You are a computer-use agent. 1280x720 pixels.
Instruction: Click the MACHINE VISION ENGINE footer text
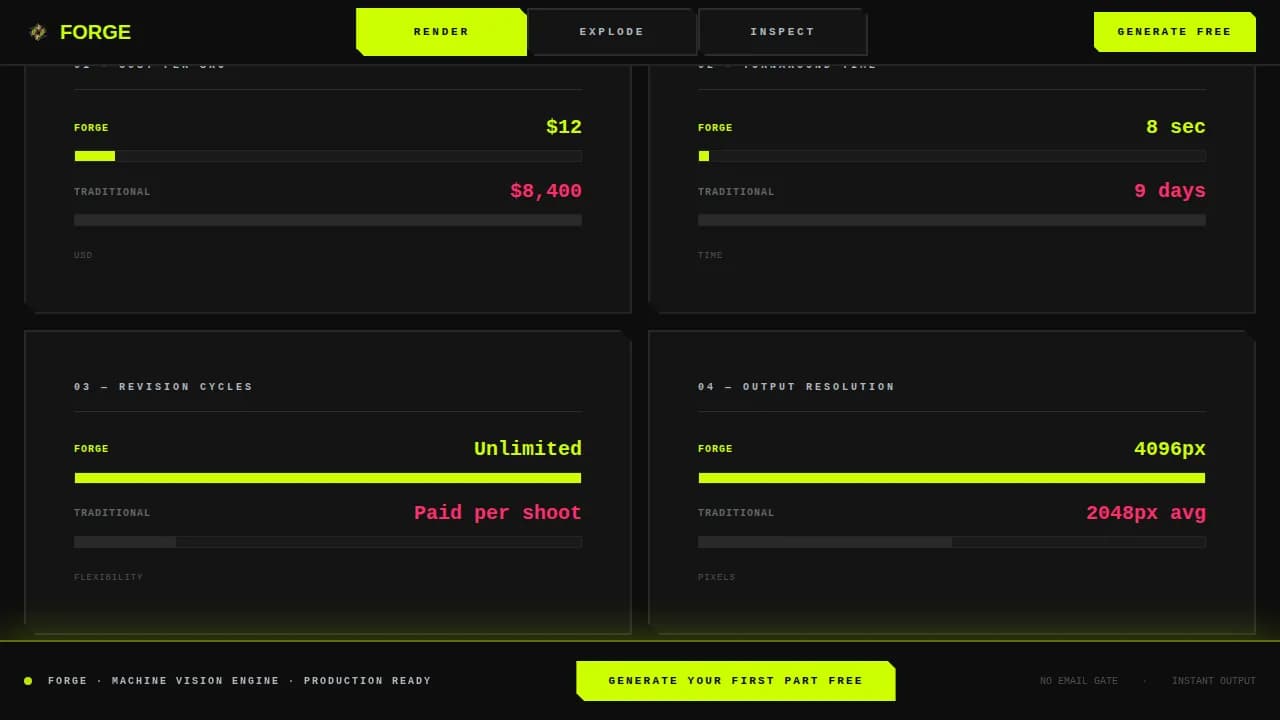pos(195,680)
